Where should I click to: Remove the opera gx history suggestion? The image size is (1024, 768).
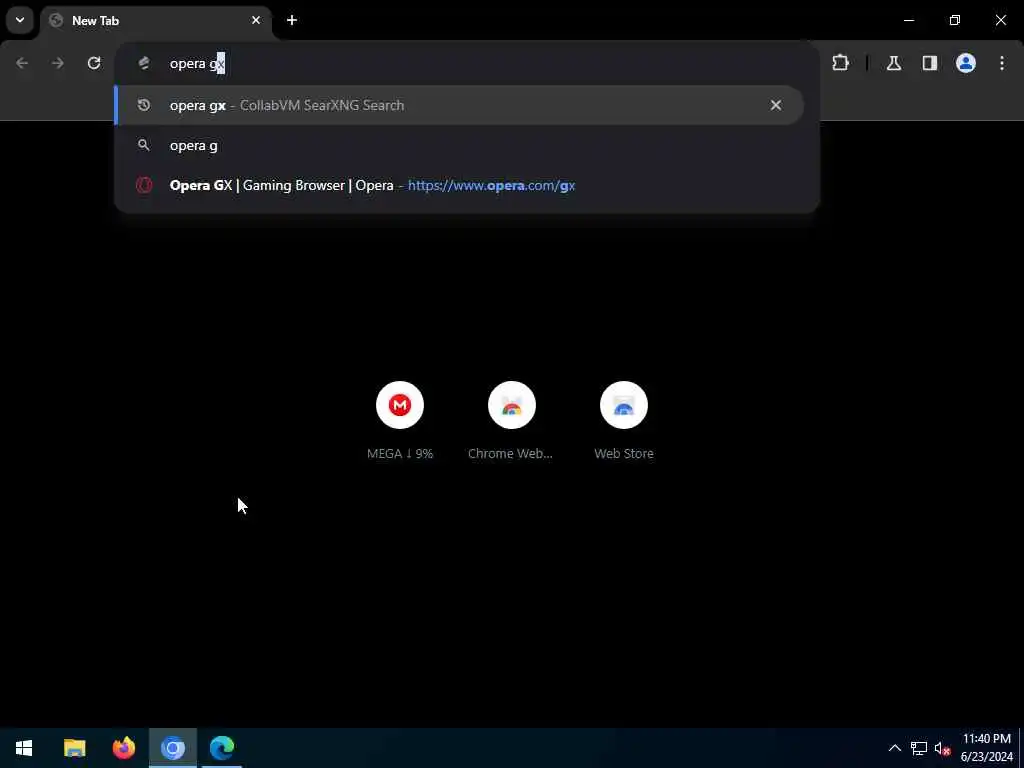(x=775, y=105)
